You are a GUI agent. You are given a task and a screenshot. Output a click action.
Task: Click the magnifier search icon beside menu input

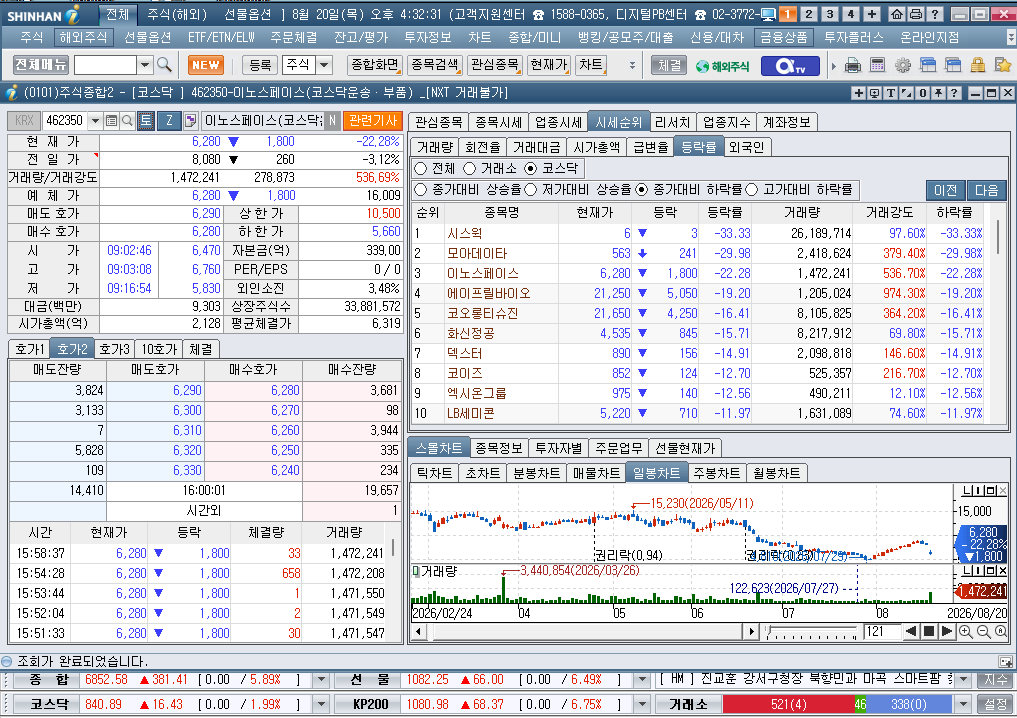[x=164, y=65]
